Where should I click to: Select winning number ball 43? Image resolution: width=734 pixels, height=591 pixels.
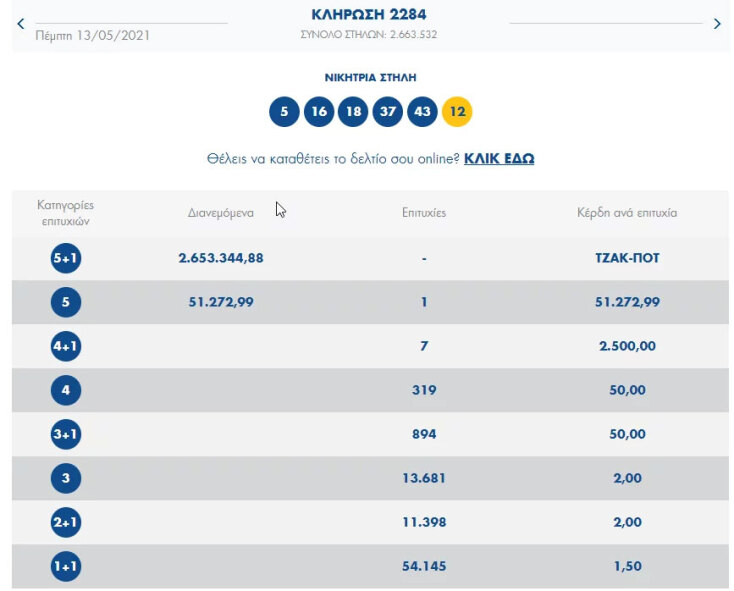pos(422,112)
